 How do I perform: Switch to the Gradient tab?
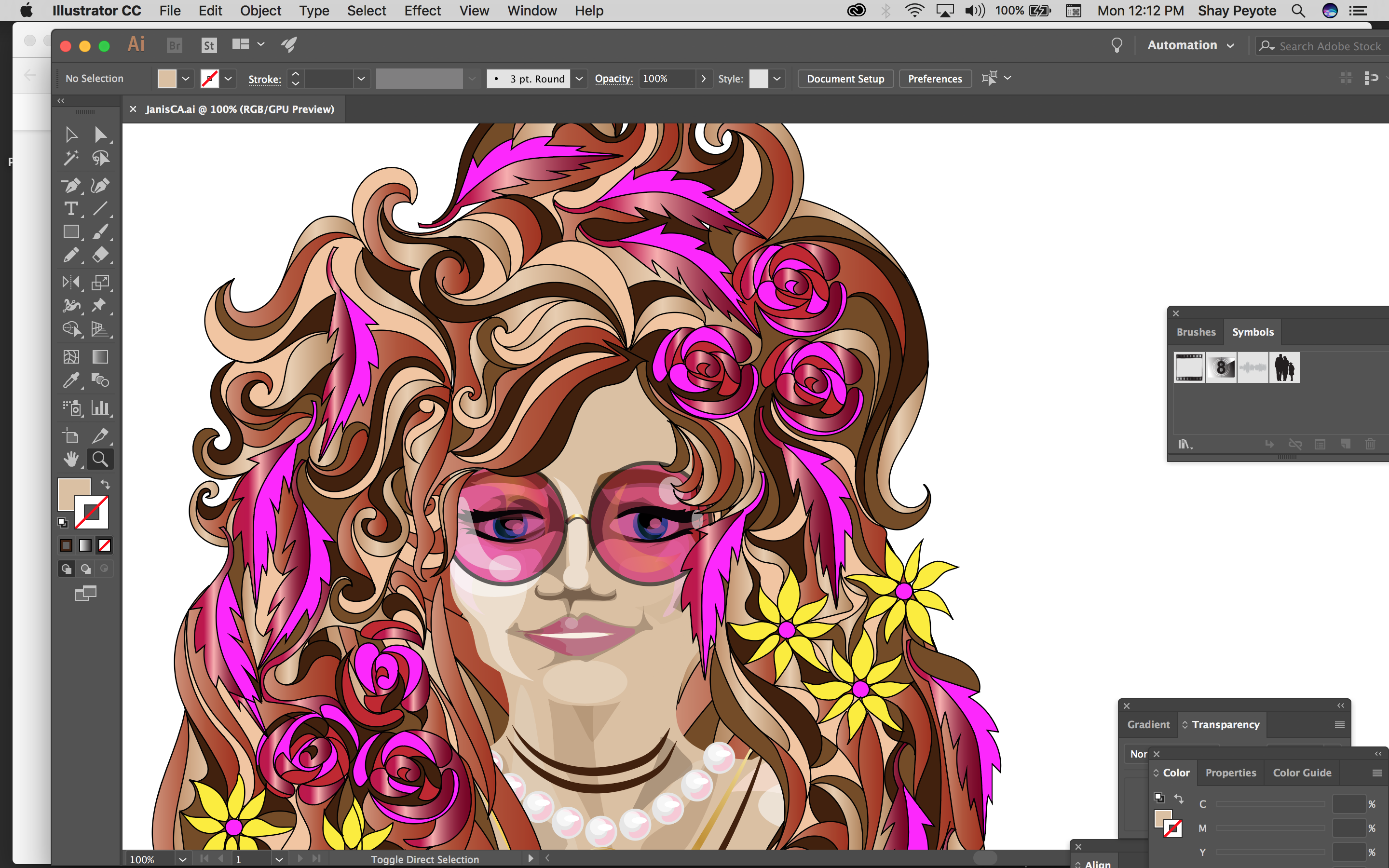[1148, 724]
